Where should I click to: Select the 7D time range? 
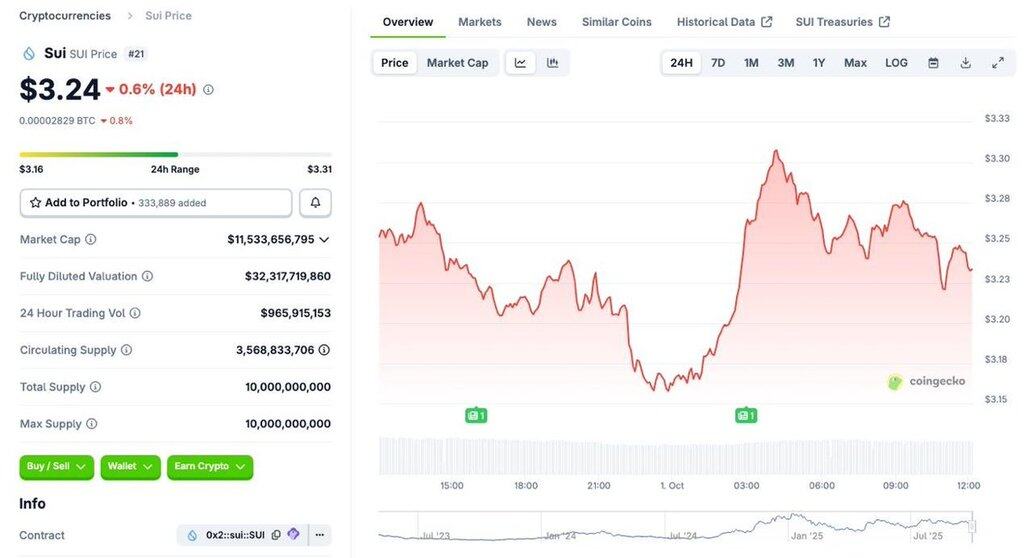click(x=718, y=63)
